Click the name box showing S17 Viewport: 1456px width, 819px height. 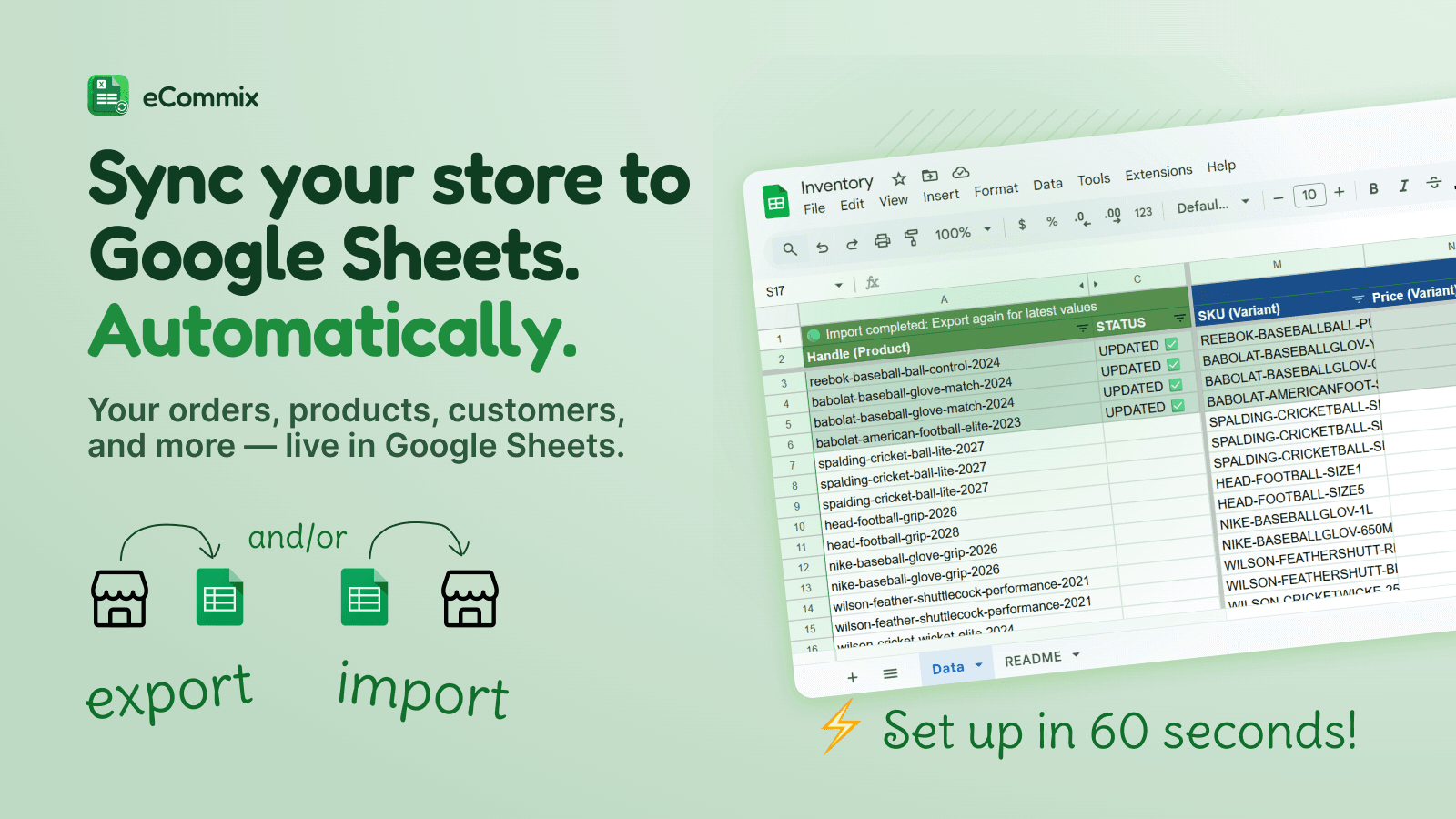coord(775,292)
